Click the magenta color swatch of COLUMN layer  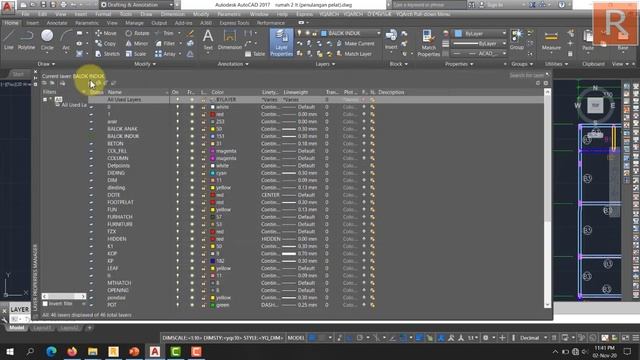click(x=213, y=158)
